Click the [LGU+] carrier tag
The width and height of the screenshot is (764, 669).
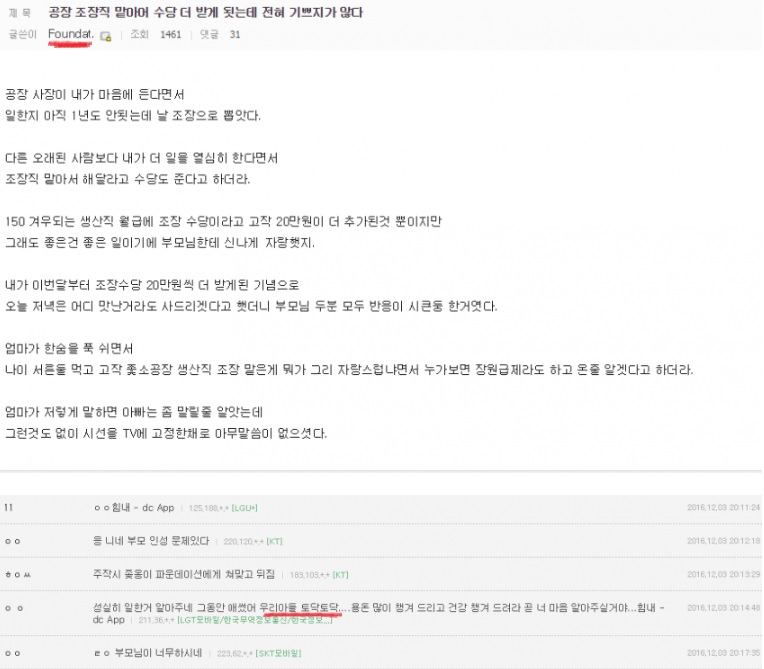pyautogui.click(x=245, y=508)
